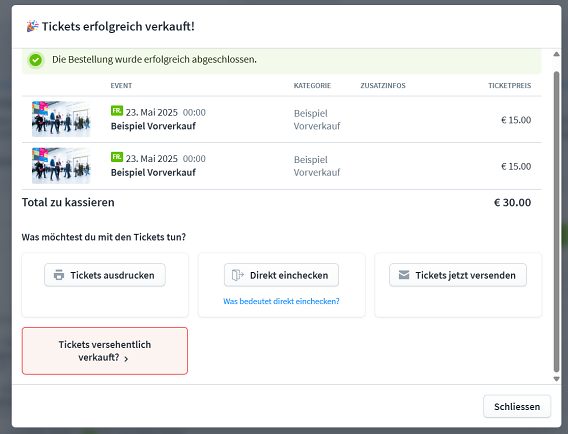Click the scrollbar down arrow

pos(556,379)
